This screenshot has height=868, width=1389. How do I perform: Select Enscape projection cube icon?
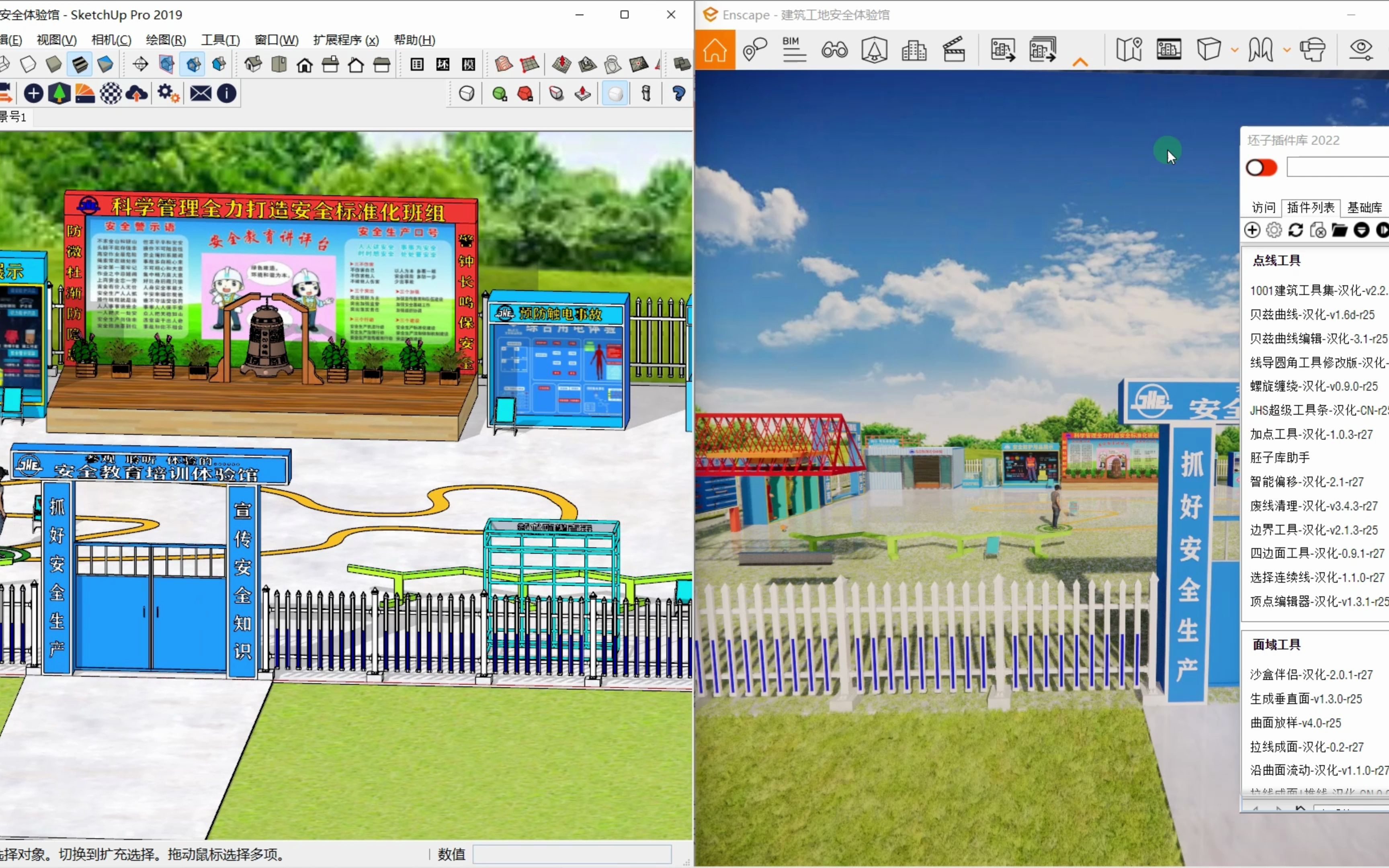coord(1209,49)
